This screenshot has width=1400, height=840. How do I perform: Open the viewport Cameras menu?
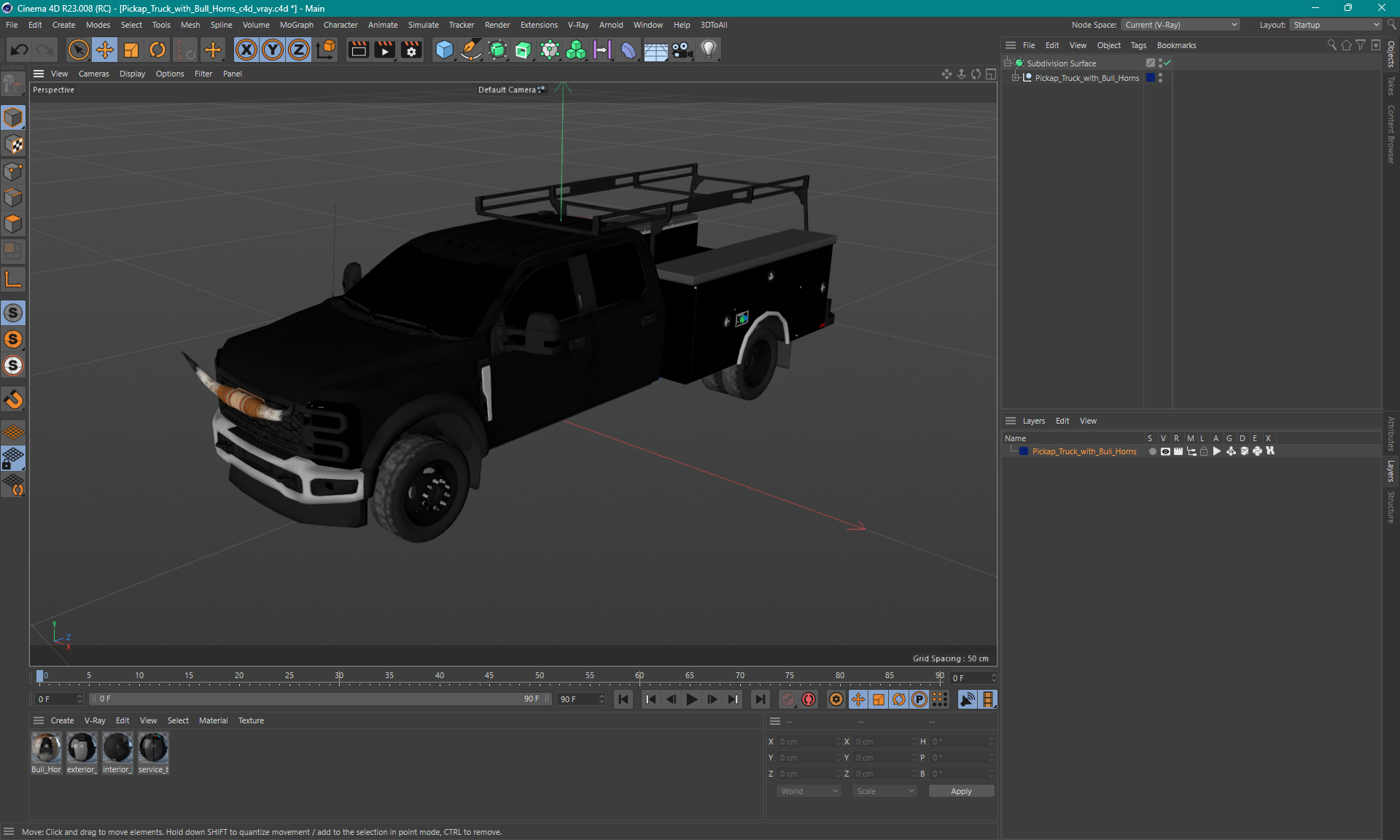(x=93, y=74)
